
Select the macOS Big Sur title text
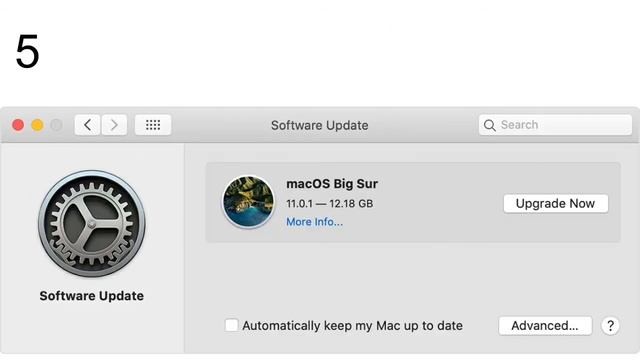(332, 184)
